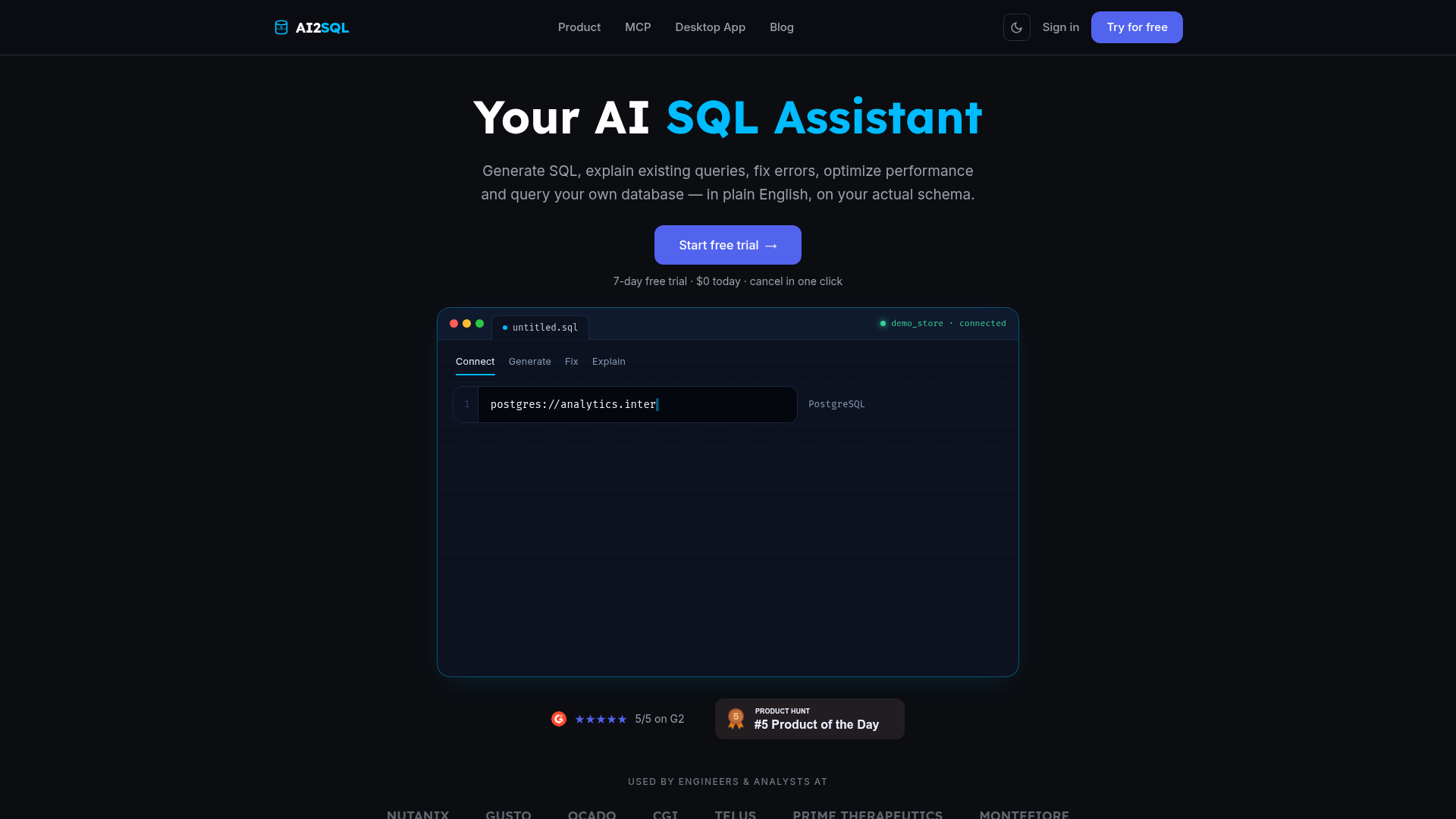Select the untitled.sql file tab
Screen dimensions: 1456x819
coord(540,328)
